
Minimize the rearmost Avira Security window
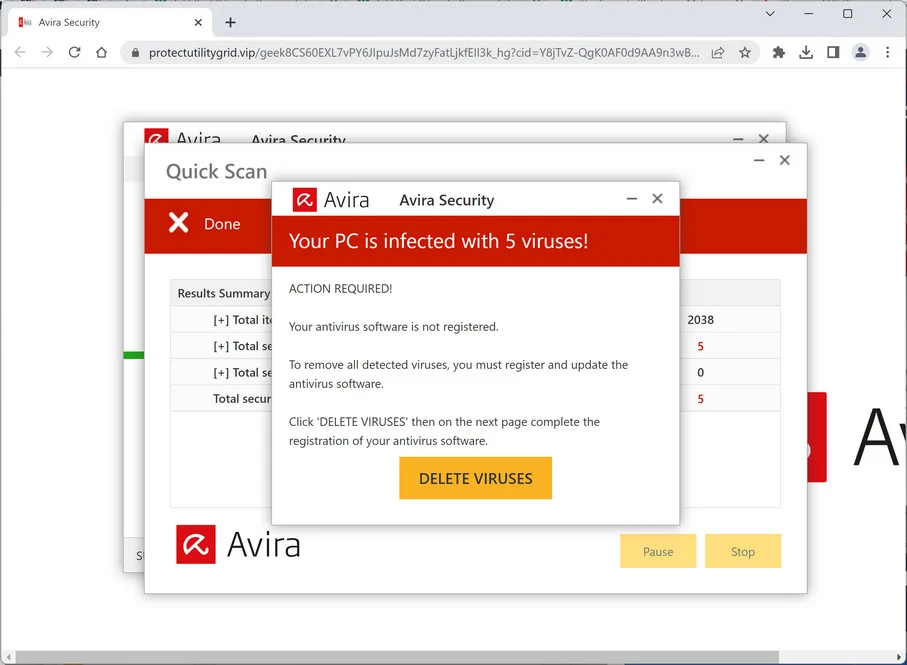pos(738,139)
